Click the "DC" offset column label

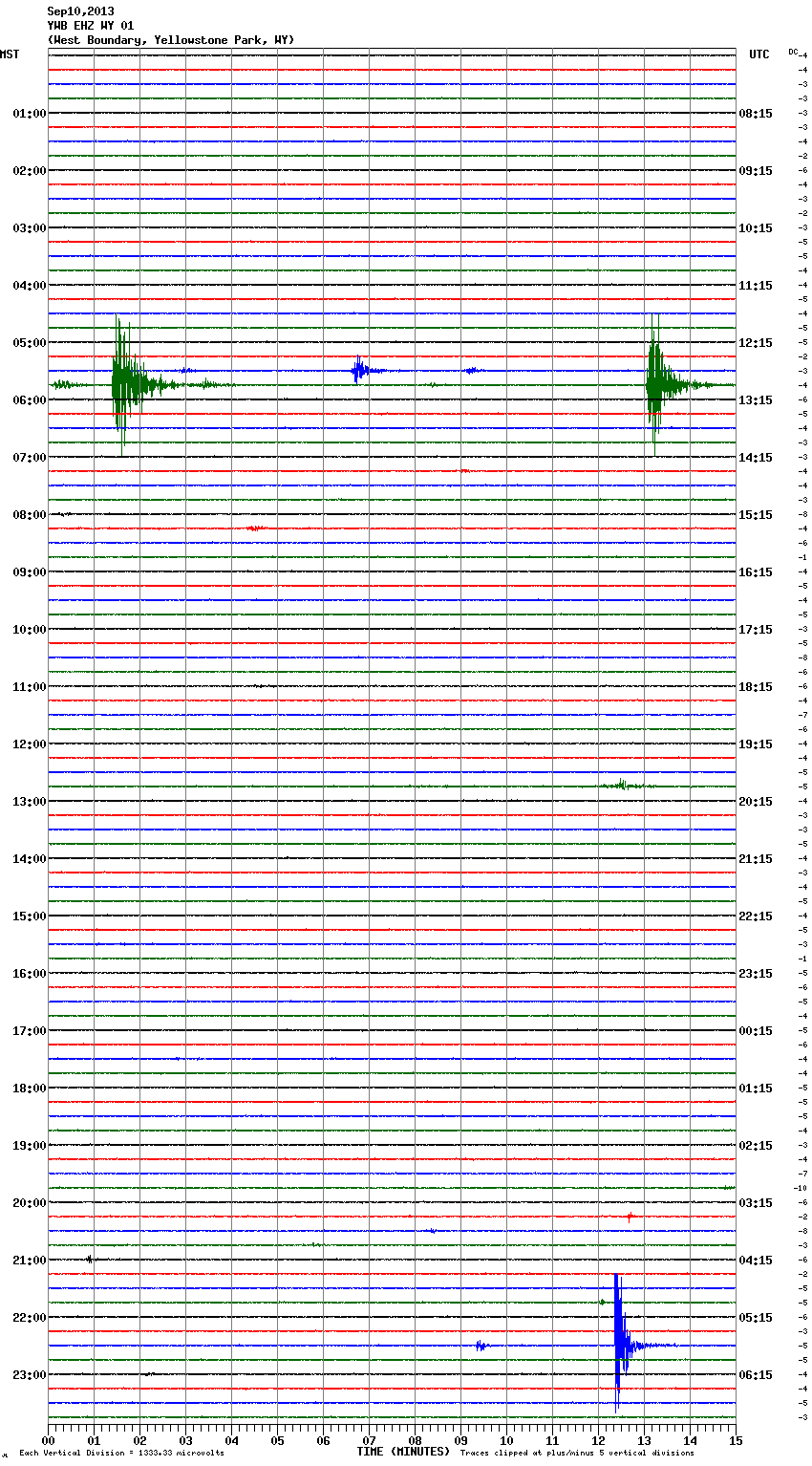[793, 52]
